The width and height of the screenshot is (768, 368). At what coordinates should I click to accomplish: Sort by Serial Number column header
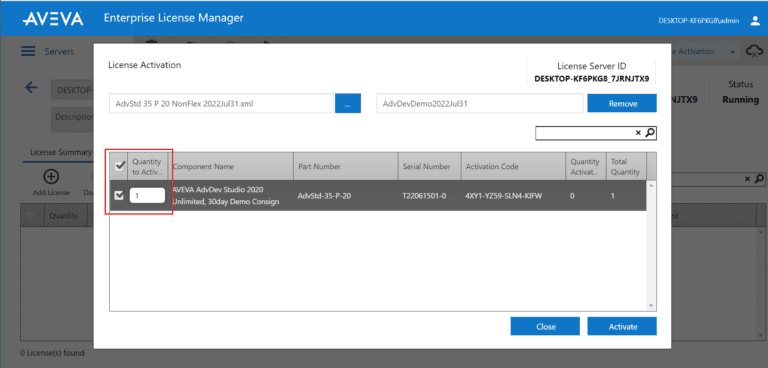click(430, 167)
